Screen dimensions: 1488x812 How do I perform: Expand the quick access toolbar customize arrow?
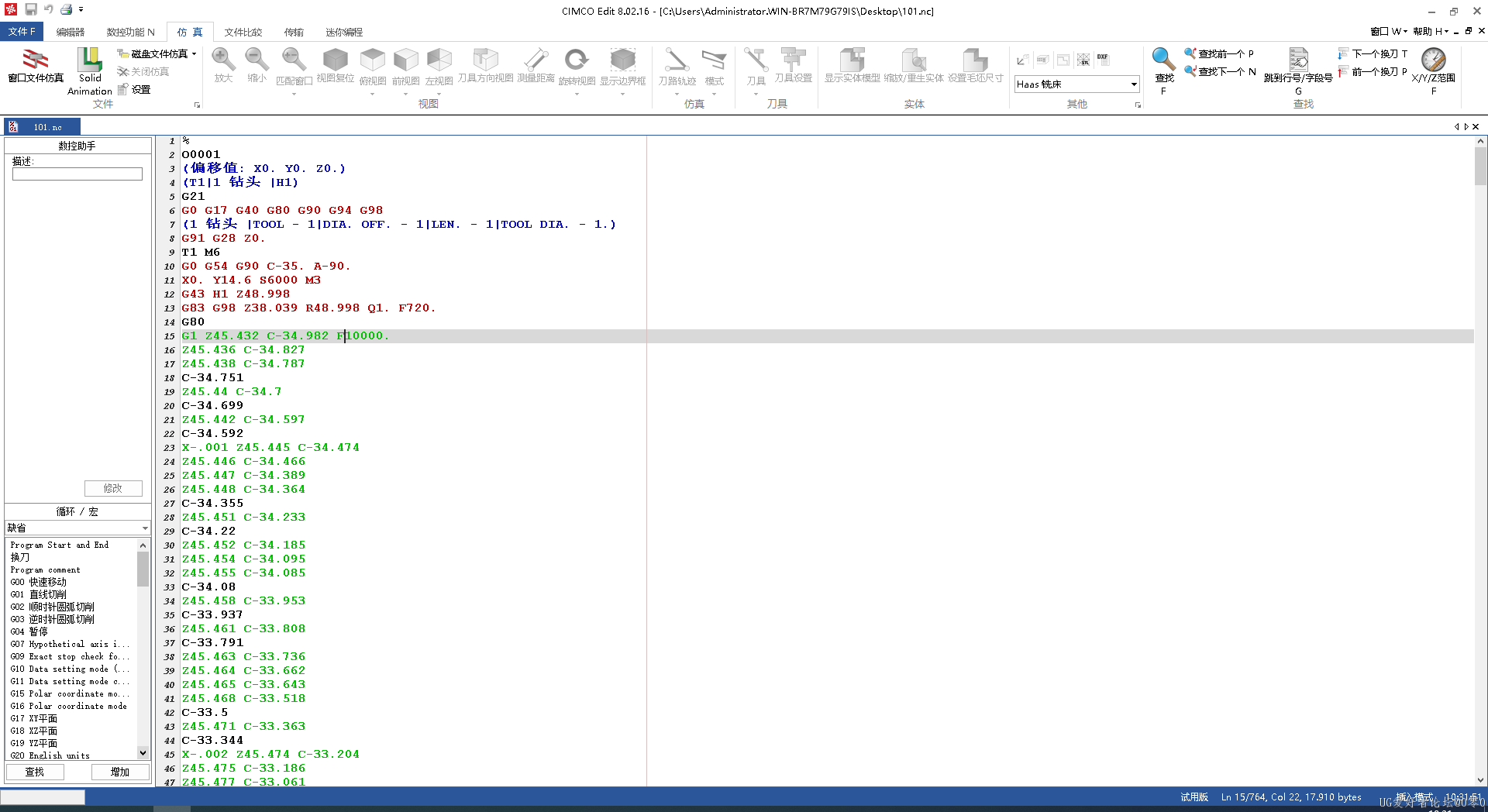81,9
